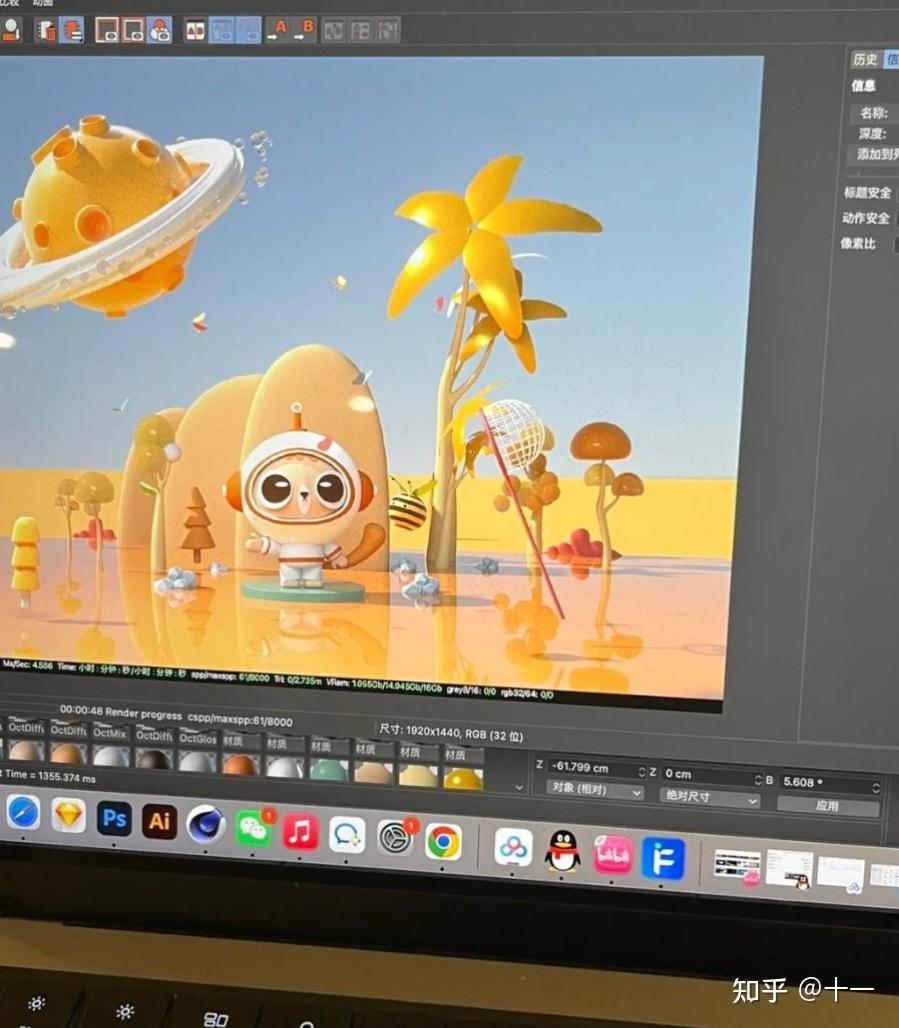Click the stepper on the 5.608° field

(x=875, y=787)
